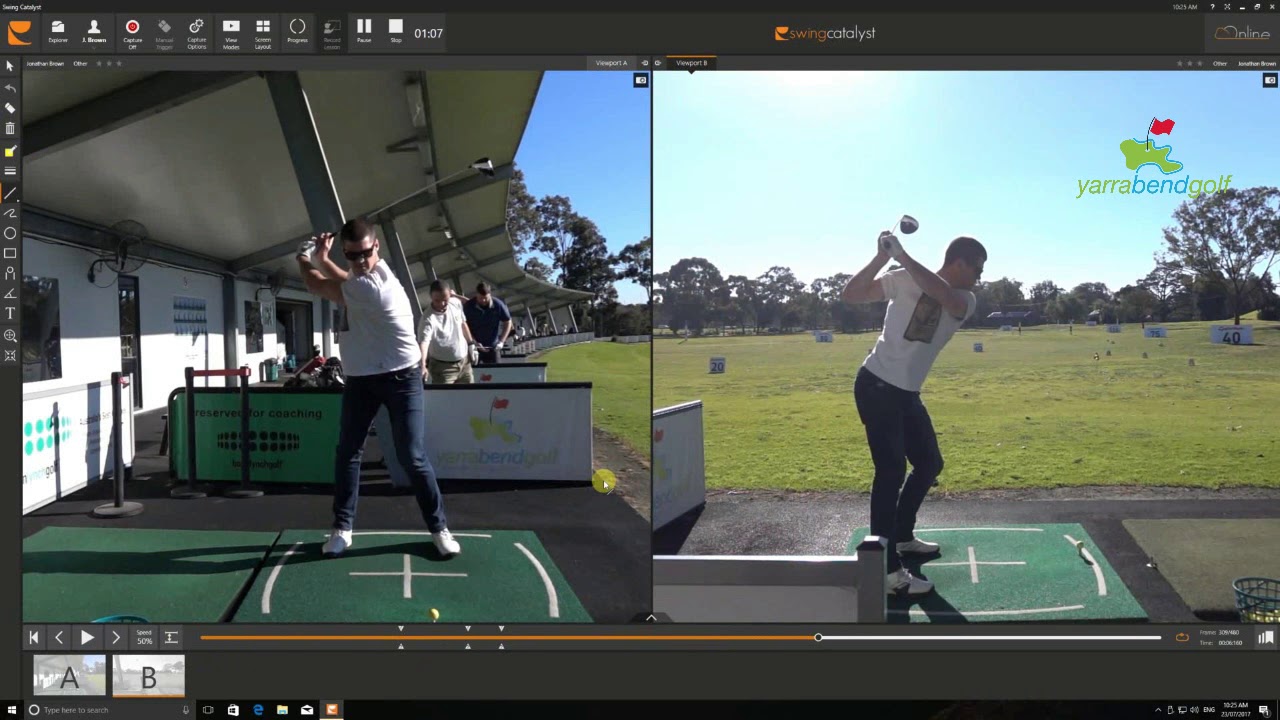The height and width of the screenshot is (720, 1280).
Task: Open the Progress view
Action: pyautogui.click(x=297, y=32)
